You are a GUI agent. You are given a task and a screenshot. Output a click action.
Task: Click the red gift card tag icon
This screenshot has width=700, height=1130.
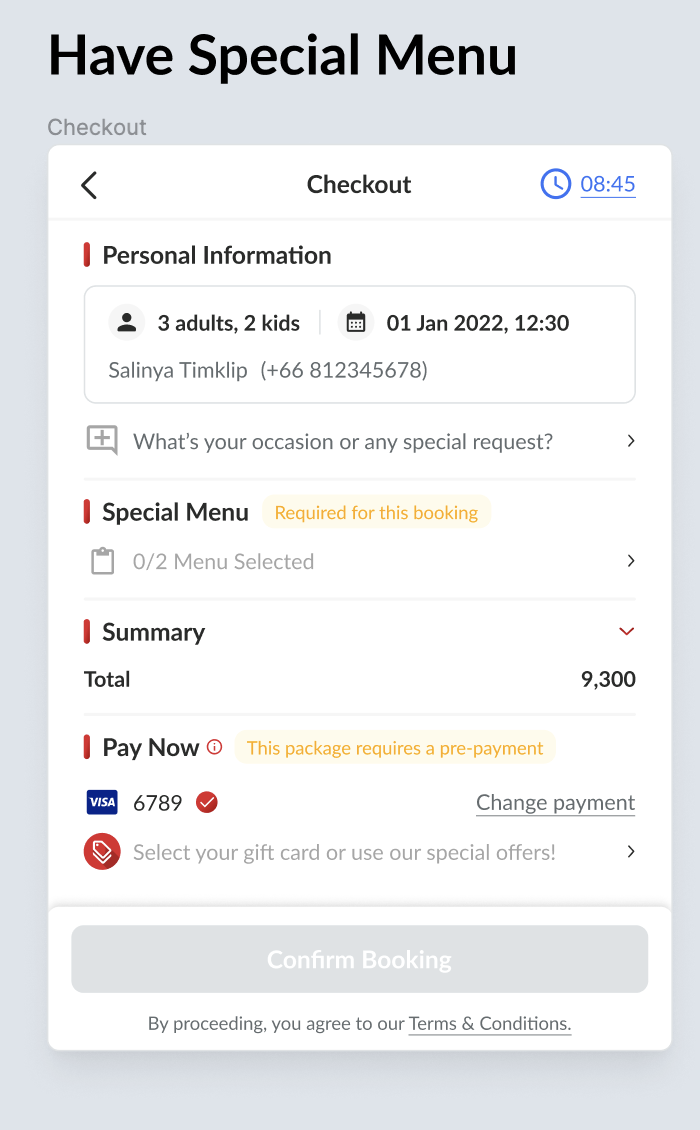point(102,852)
